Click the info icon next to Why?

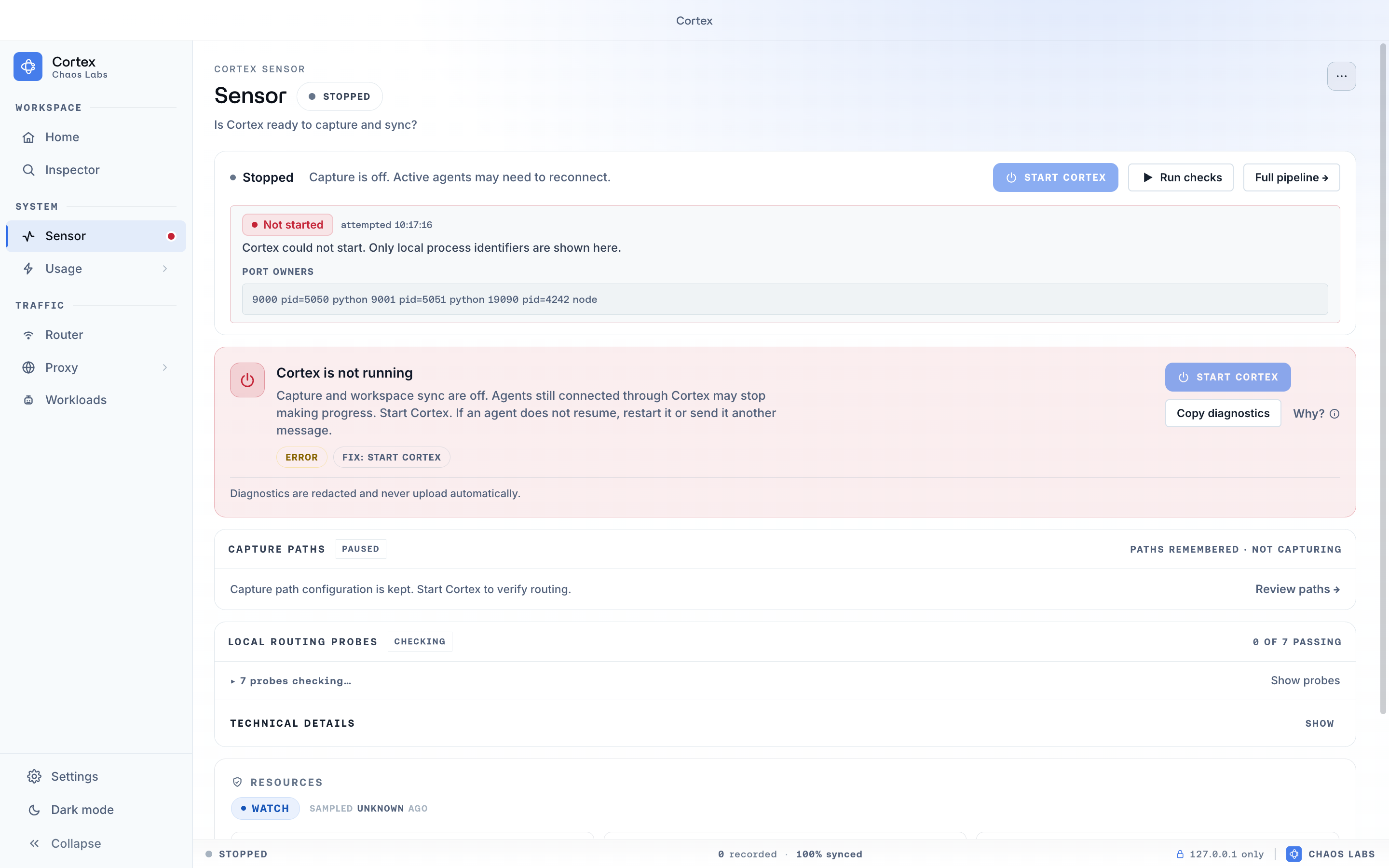[x=1335, y=414]
